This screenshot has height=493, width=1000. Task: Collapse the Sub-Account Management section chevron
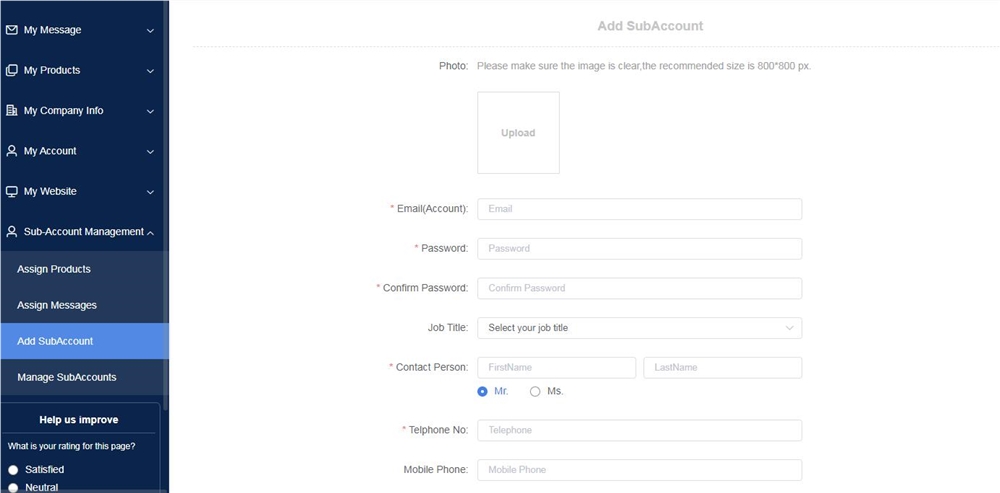tap(151, 233)
